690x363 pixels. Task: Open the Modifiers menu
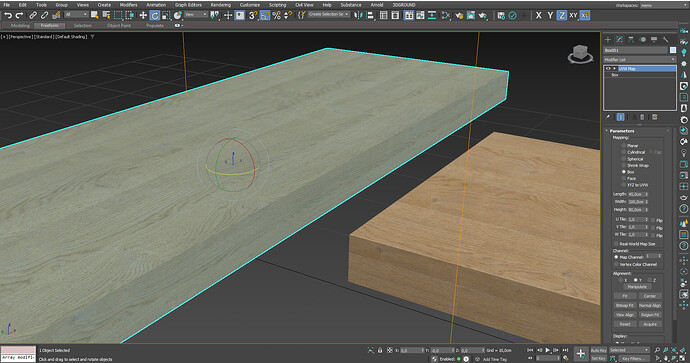coord(128,5)
